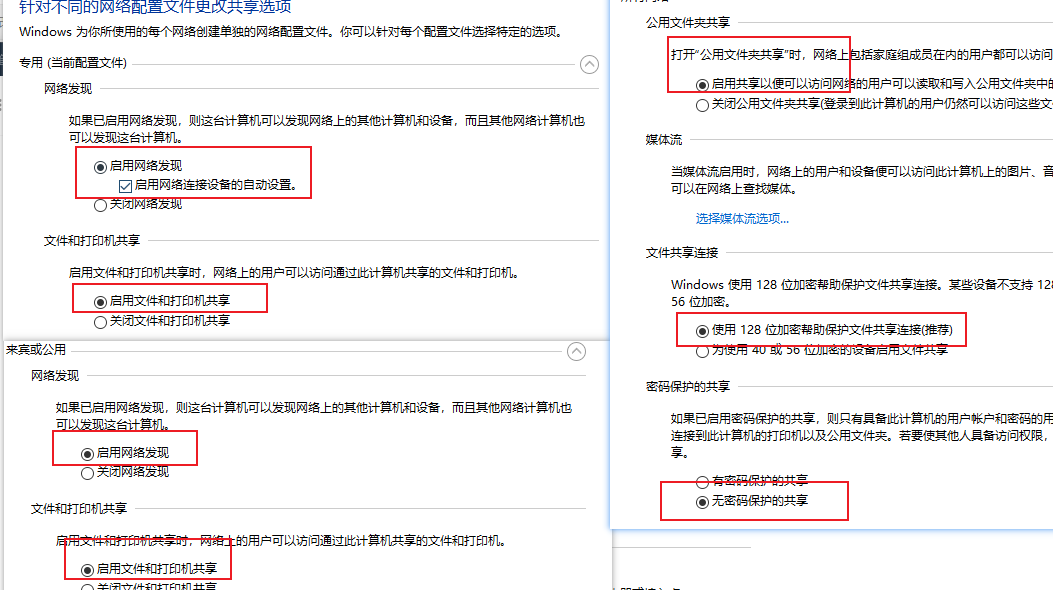Viewport: 1053px width, 590px height.
Task: Toggle 启用网络连接设备的自动设置 checkbox
Action: click(x=125, y=186)
